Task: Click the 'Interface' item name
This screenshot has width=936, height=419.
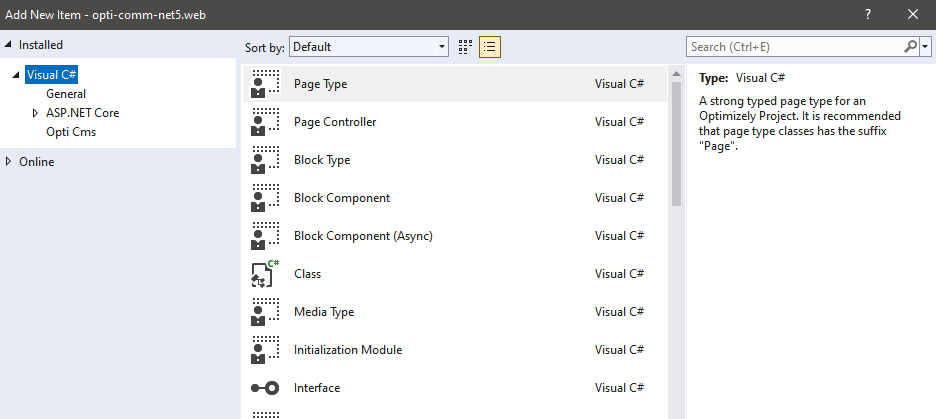Action: tap(317, 388)
